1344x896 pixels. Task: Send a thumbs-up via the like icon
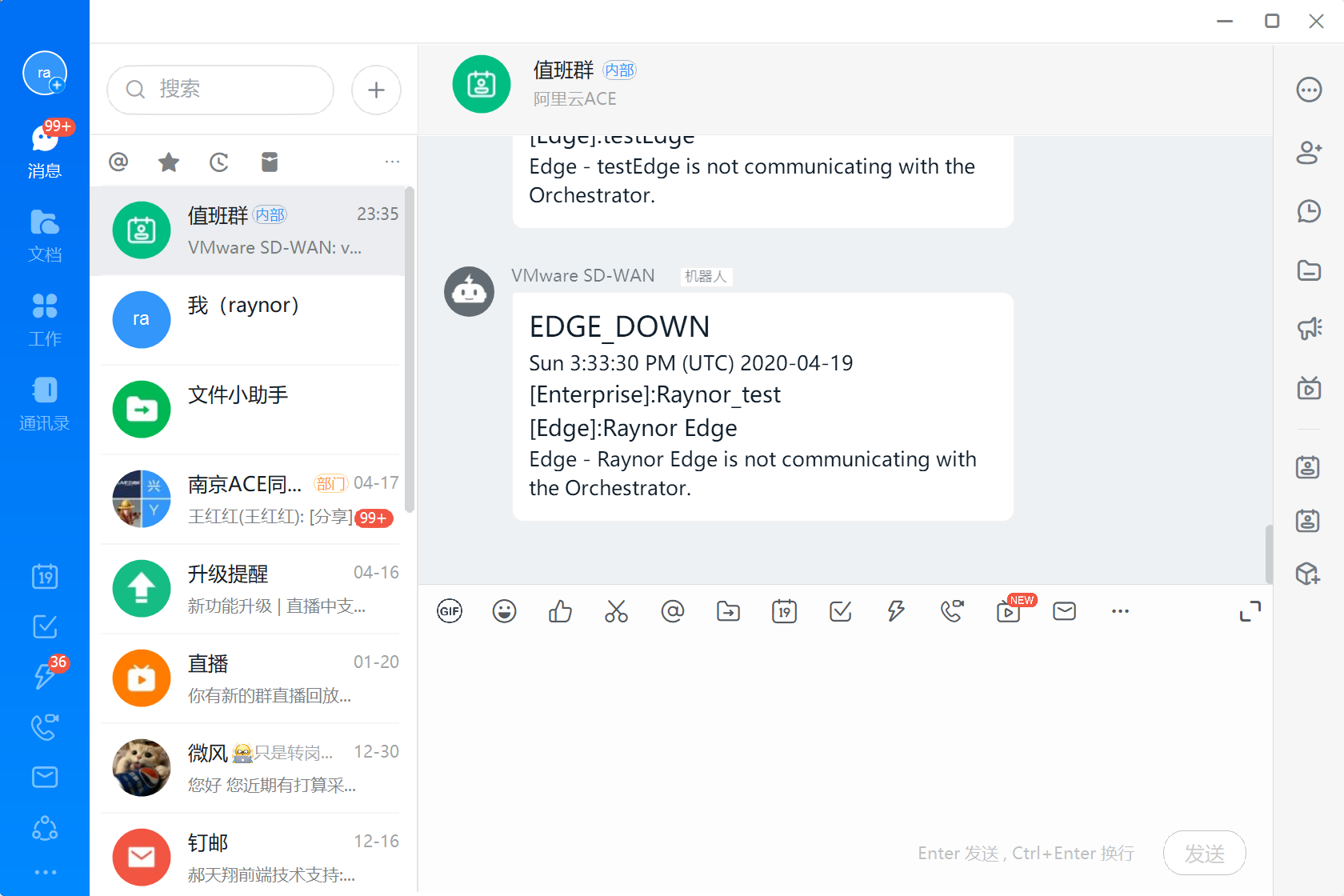point(561,611)
